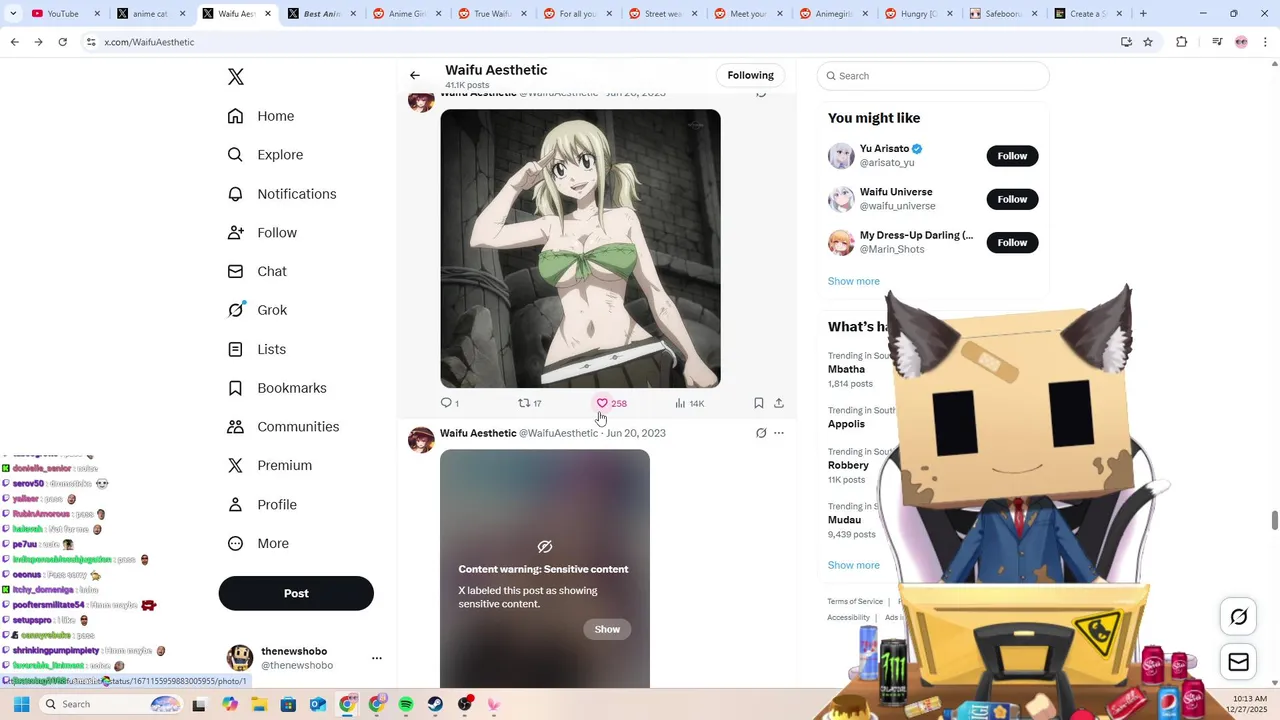Click the page vertical scrollbar thumb
Image resolution: width=1280 pixels, height=720 pixels.
1274,520
